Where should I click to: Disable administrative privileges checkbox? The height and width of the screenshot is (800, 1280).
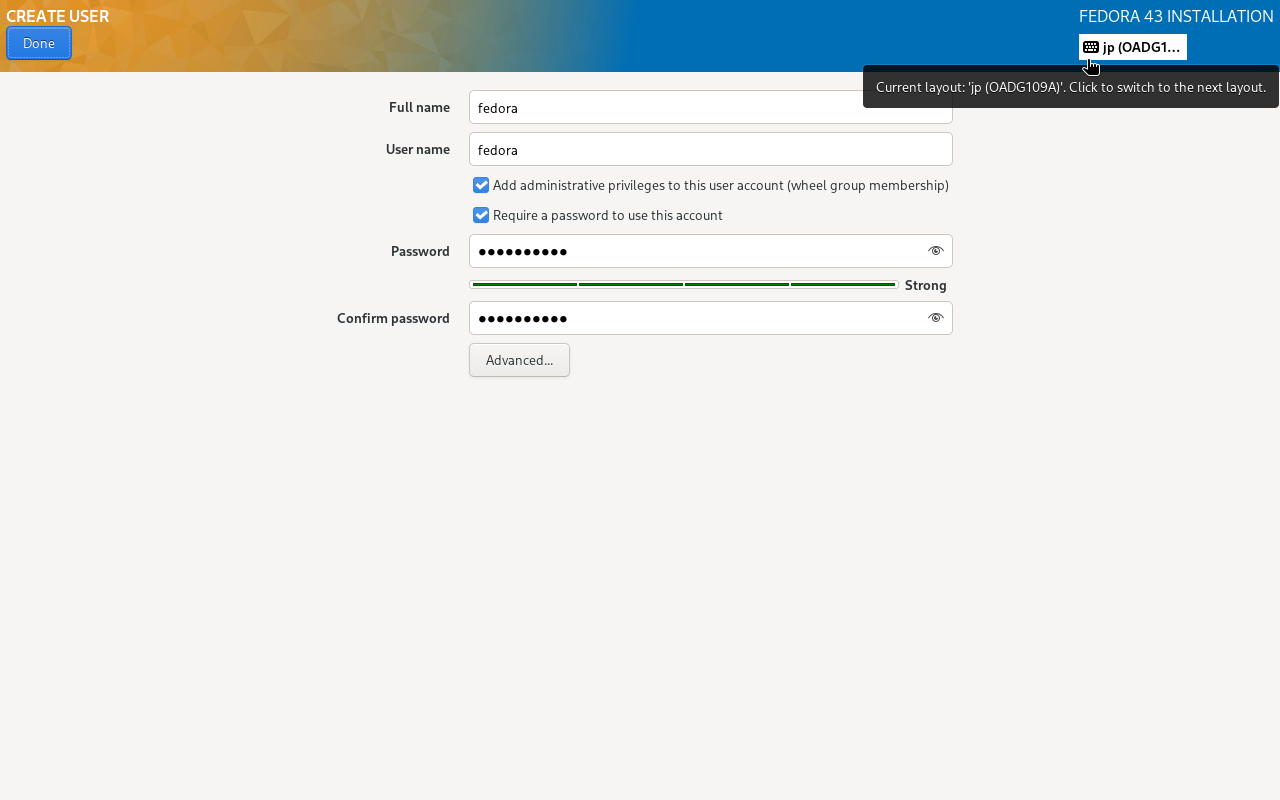481,185
